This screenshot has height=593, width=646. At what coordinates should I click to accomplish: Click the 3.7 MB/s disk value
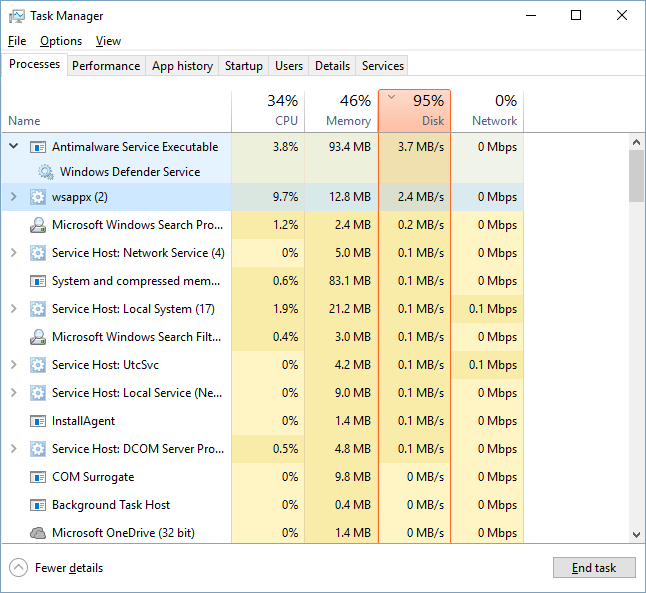421,147
